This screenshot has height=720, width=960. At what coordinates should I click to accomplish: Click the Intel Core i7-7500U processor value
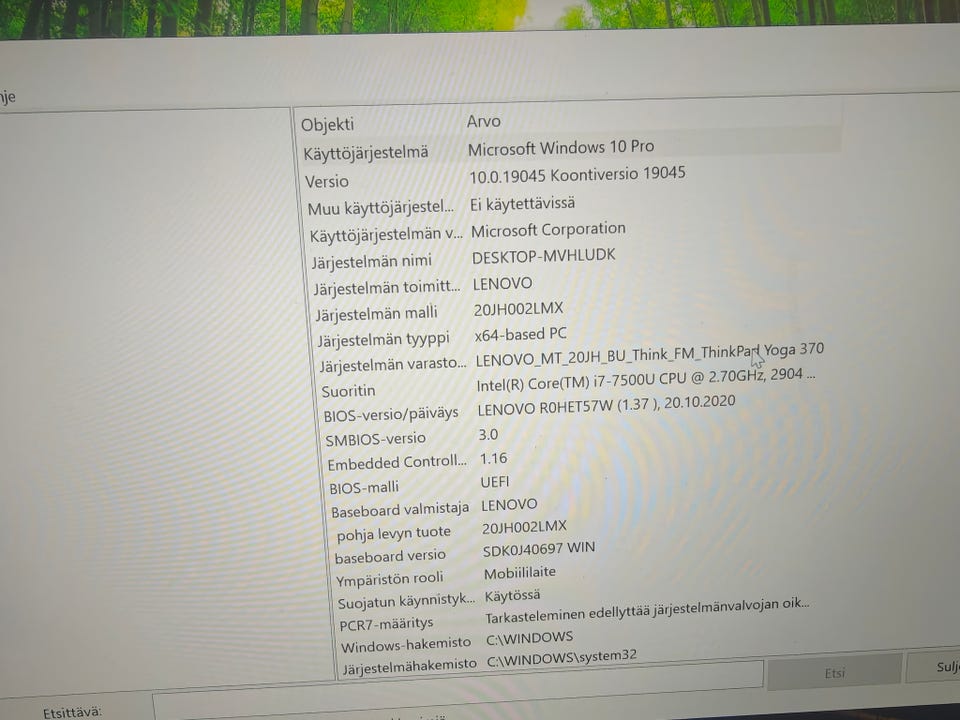pos(645,379)
